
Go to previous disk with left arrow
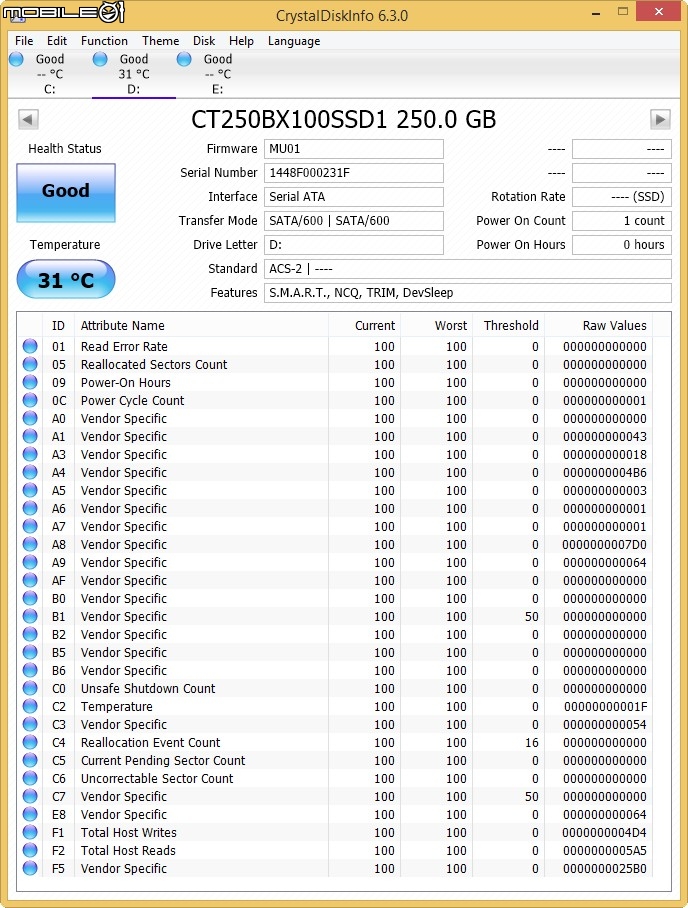point(28,120)
